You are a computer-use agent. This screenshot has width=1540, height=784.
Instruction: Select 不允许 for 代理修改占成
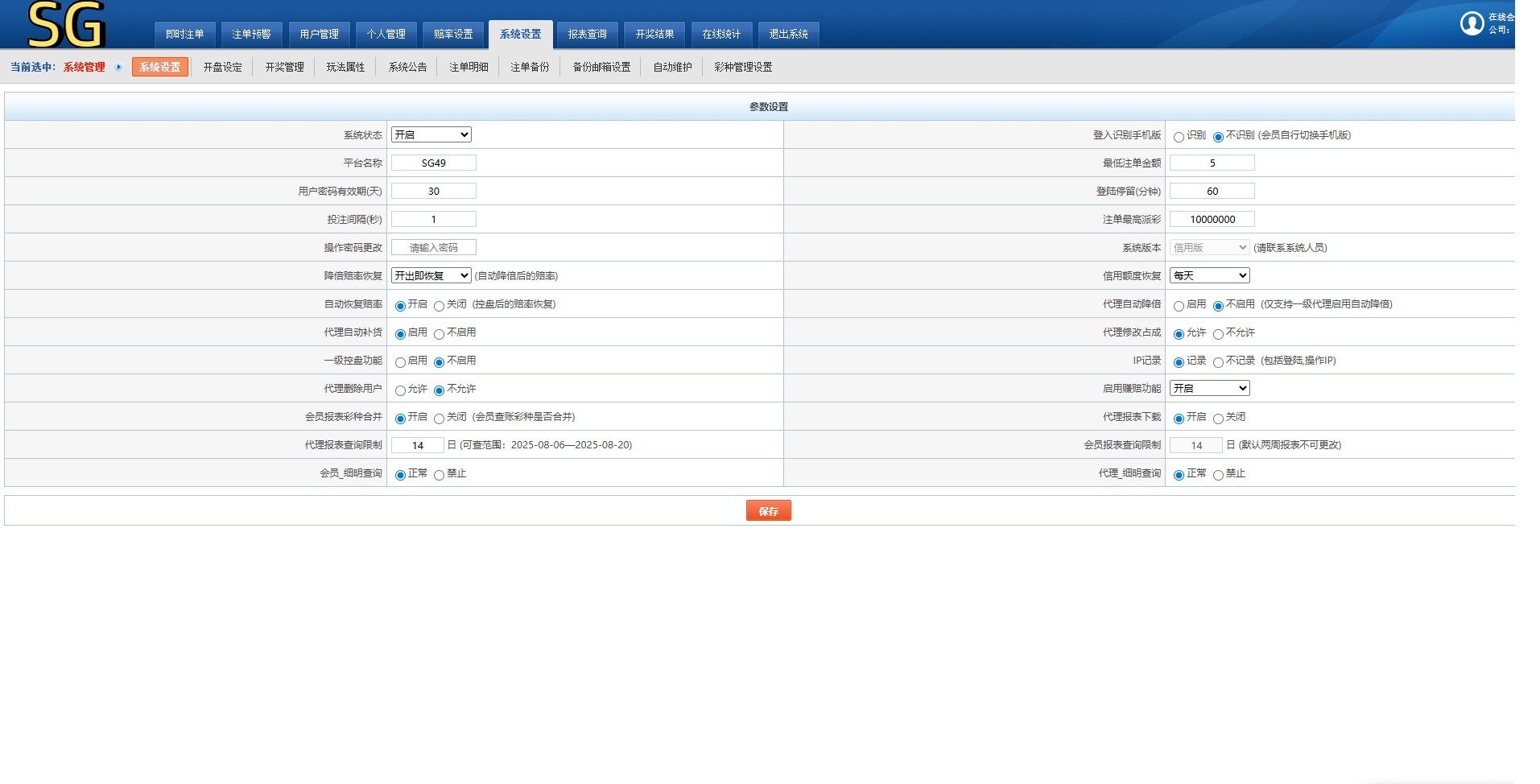[1218, 334]
